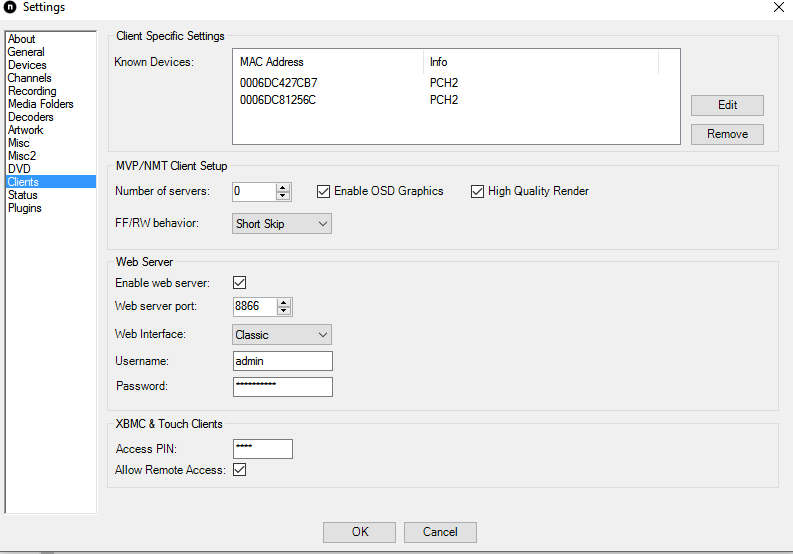Click the Web server port field
793x554 pixels.
[x=255, y=307]
